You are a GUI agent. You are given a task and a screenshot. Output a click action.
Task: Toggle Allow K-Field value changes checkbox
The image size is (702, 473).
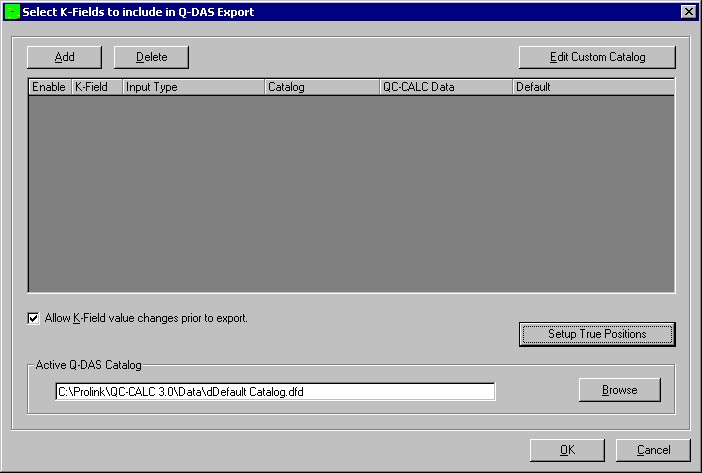pos(33,318)
